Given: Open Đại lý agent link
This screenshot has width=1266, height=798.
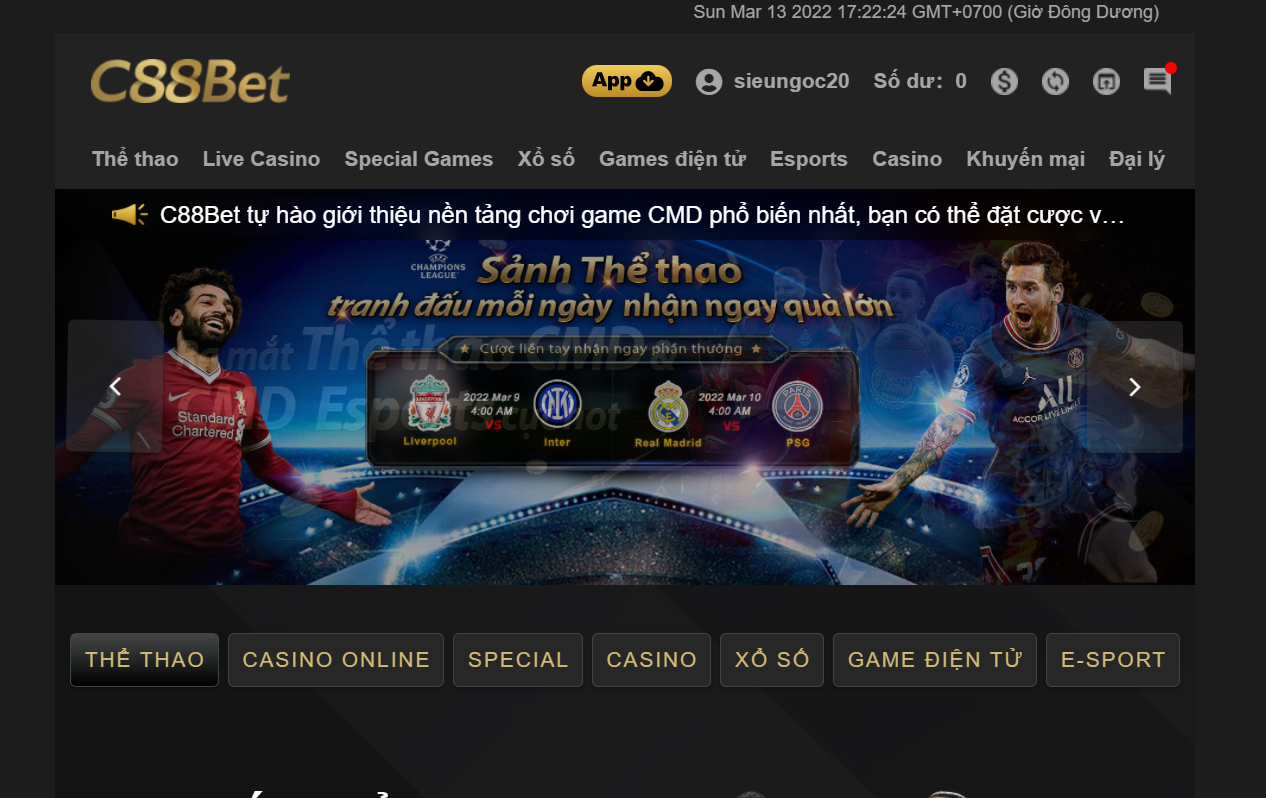Looking at the screenshot, I should point(1137,159).
